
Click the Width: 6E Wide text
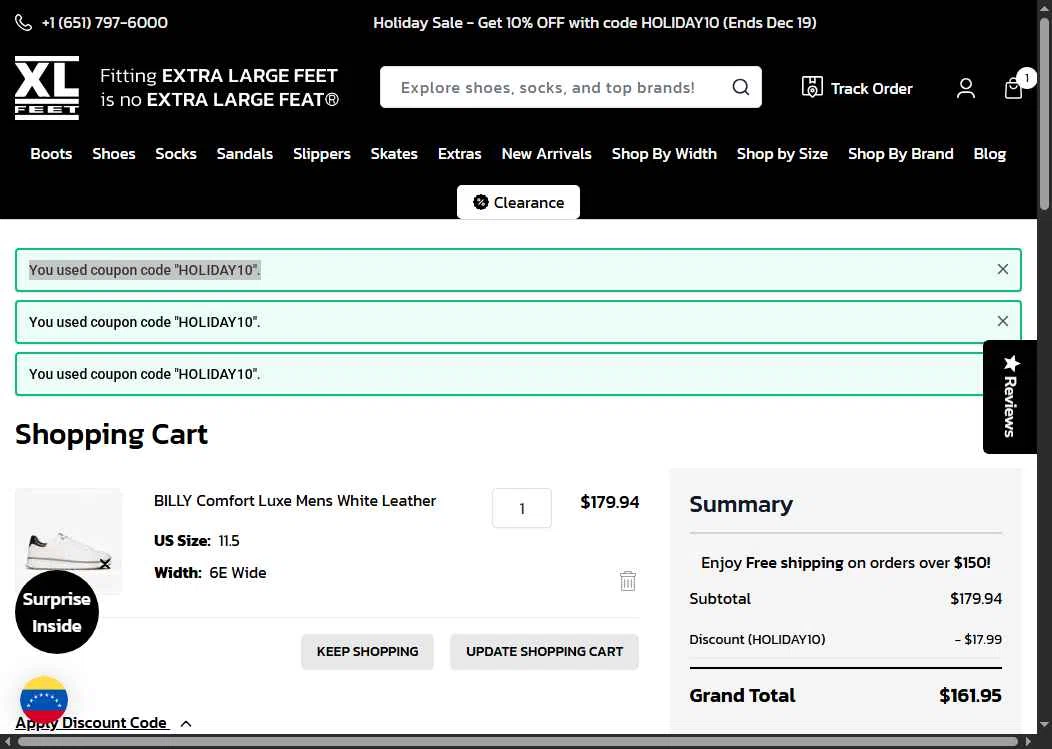210,572
